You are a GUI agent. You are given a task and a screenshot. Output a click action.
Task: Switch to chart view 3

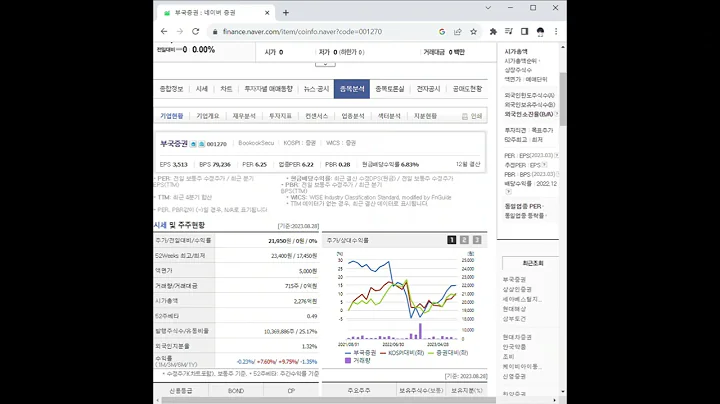tap(477, 240)
